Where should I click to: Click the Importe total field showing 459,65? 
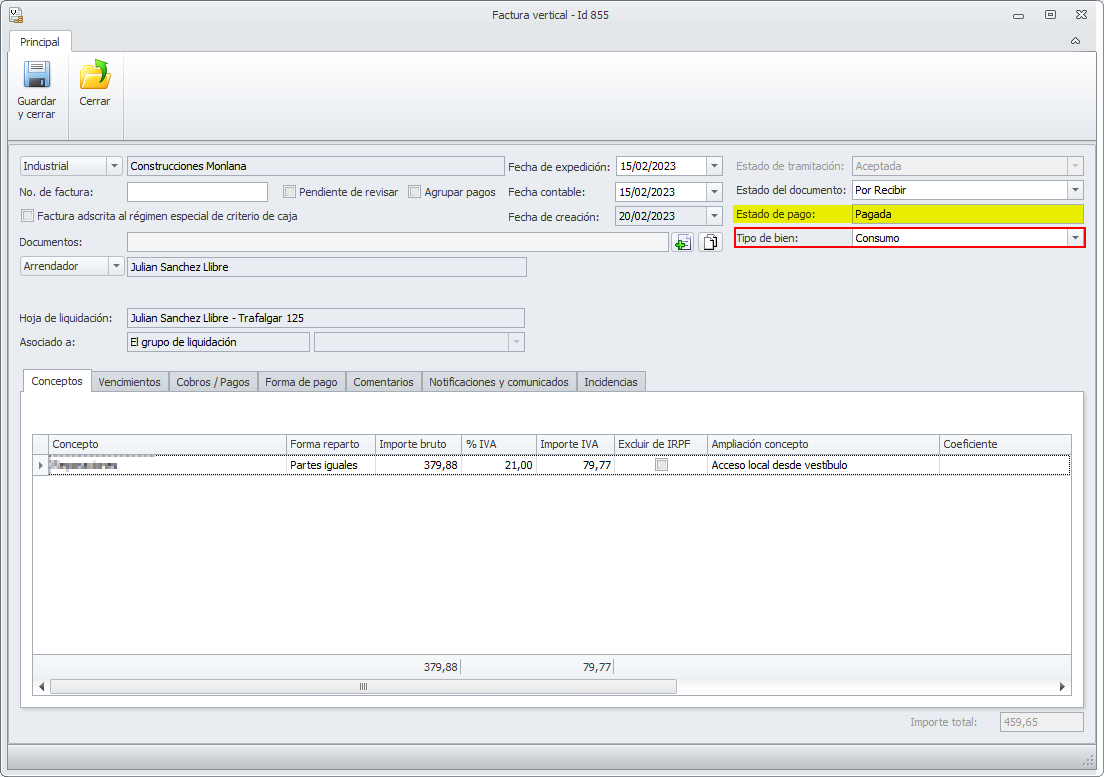pyautogui.click(x=1041, y=722)
